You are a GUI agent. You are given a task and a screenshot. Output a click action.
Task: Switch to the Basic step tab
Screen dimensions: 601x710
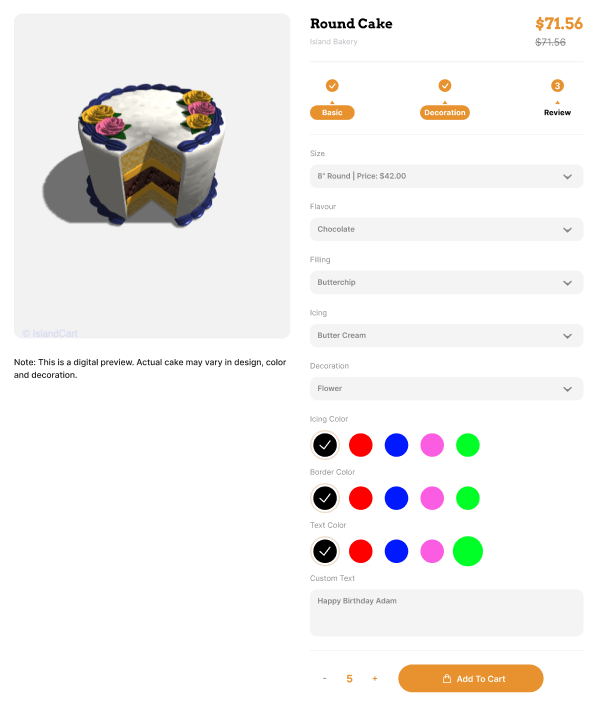pos(332,112)
